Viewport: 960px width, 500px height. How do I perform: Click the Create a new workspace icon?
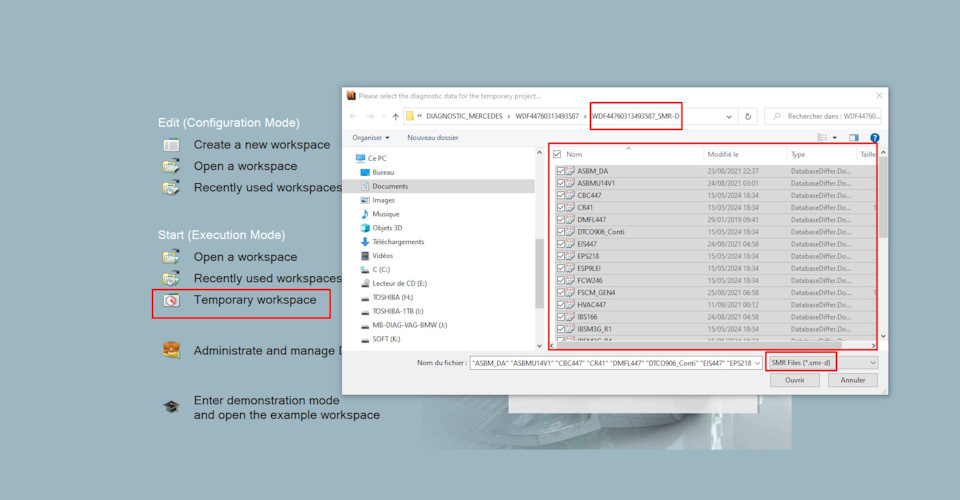tap(172, 145)
